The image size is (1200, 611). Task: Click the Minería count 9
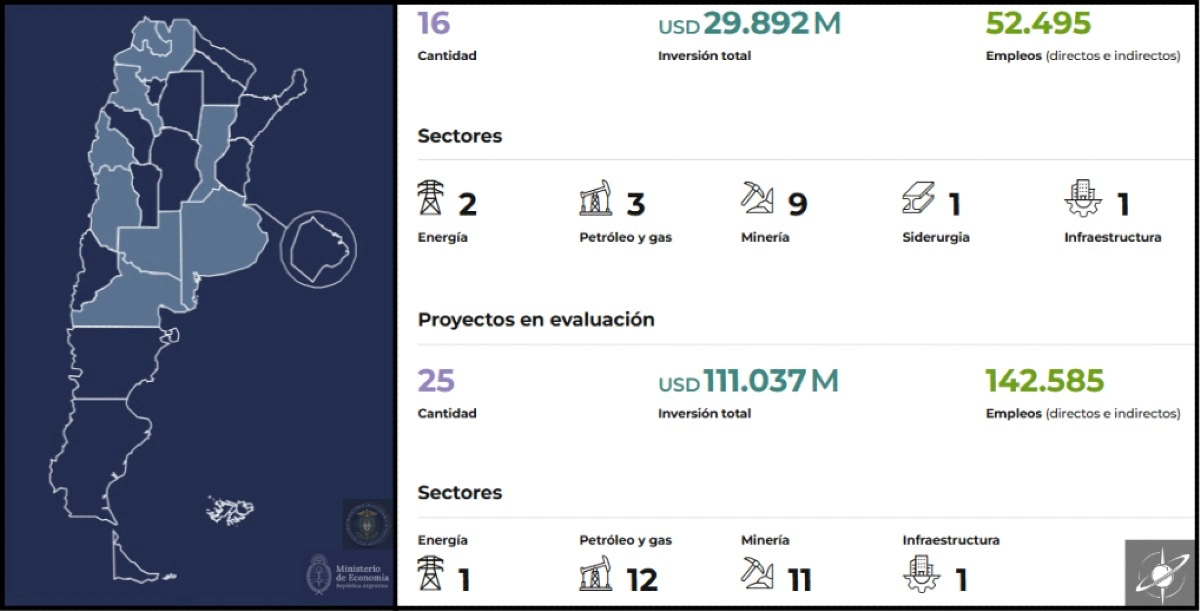(x=797, y=205)
